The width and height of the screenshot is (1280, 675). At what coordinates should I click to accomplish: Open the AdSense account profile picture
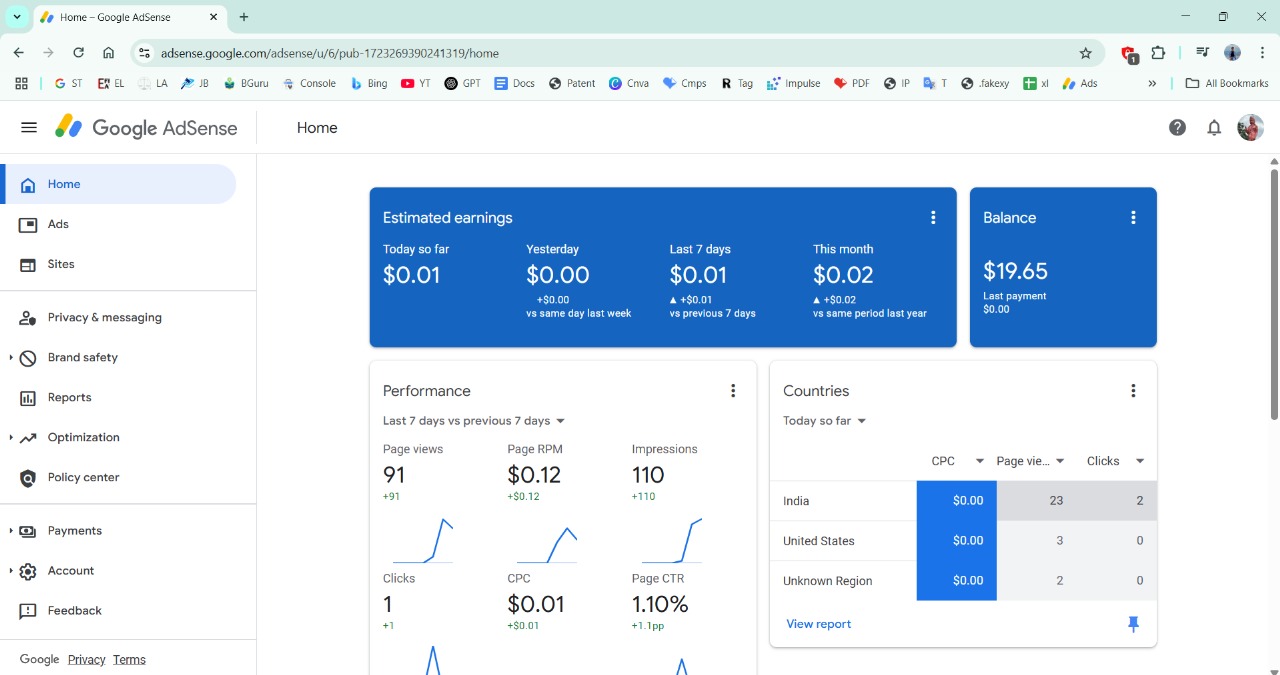pyautogui.click(x=1250, y=127)
